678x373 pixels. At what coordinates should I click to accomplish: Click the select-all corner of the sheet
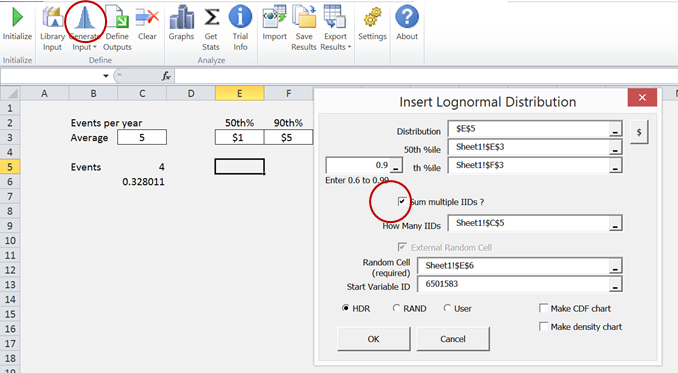(x=10, y=93)
